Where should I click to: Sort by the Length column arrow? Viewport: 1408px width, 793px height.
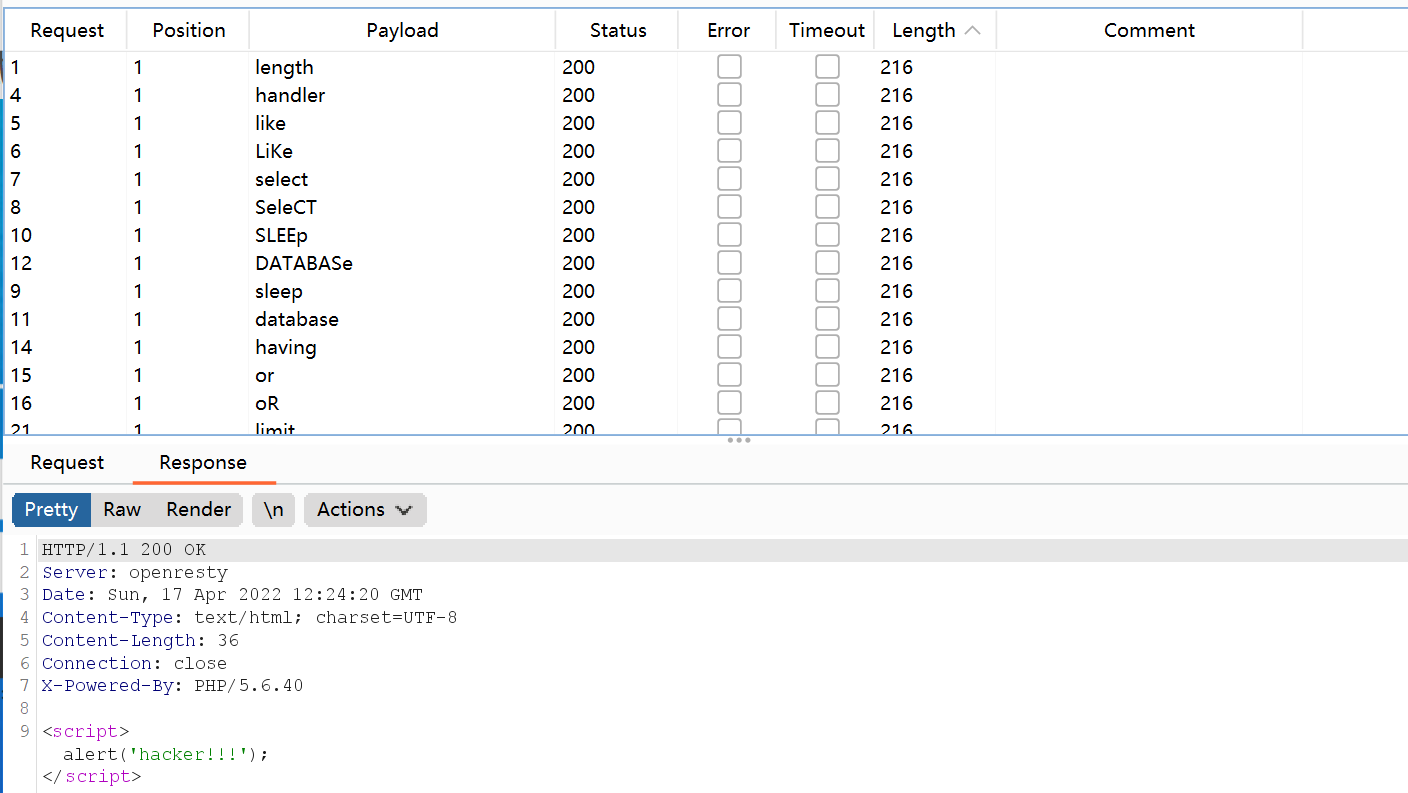click(x=973, y=31)
